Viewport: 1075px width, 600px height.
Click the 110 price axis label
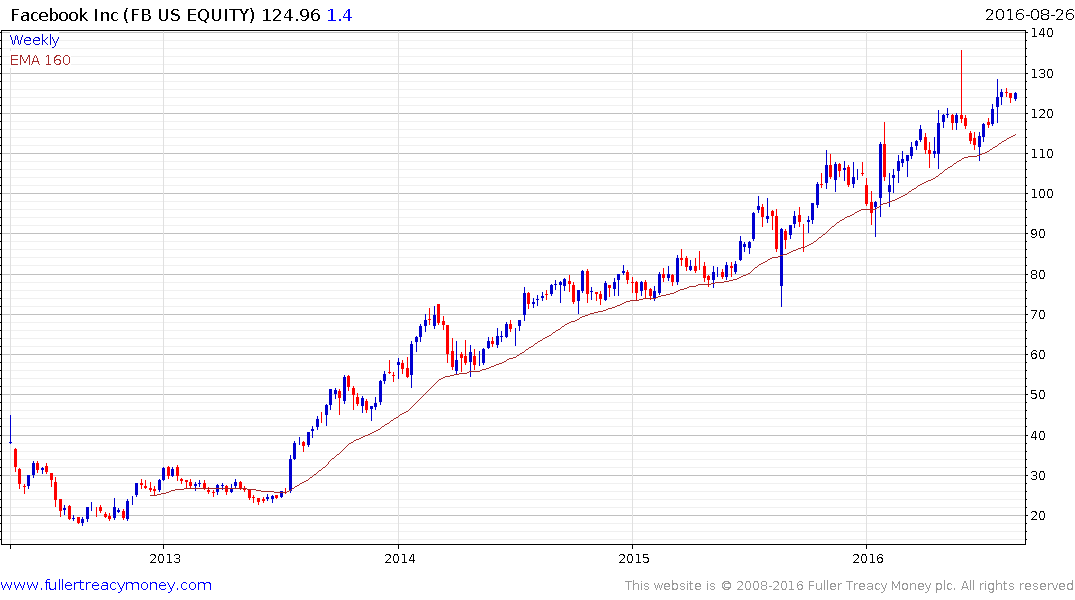click(1043, 154)
